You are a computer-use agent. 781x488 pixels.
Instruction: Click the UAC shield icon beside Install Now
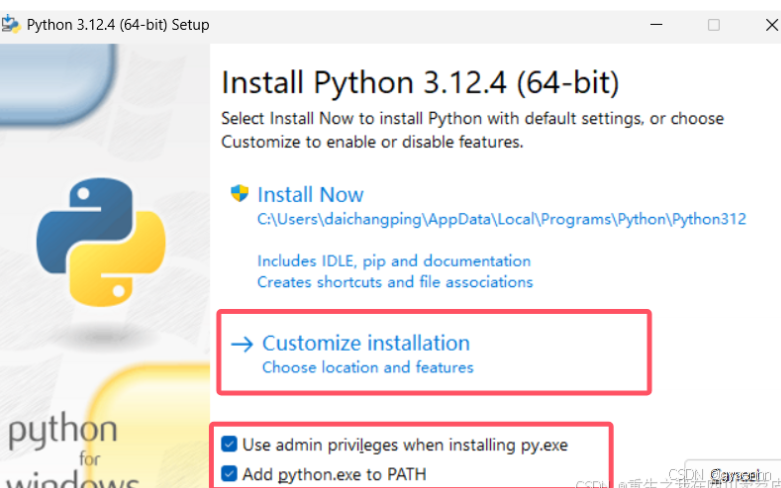[x=240, y=193]
